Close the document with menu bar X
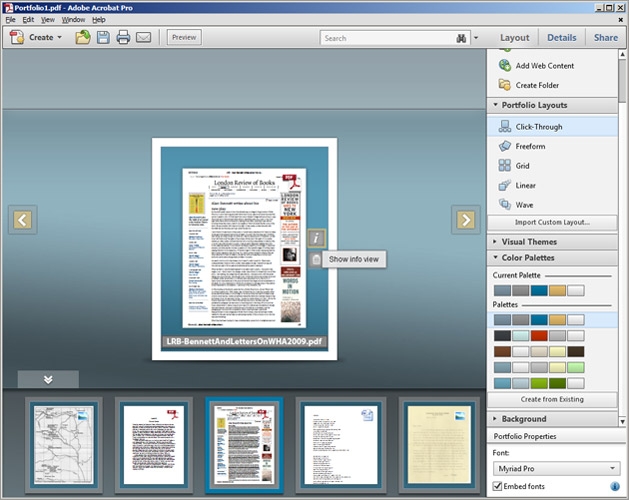Image resolution: width=629 pixels, height=500 pixels. (620, 20)
